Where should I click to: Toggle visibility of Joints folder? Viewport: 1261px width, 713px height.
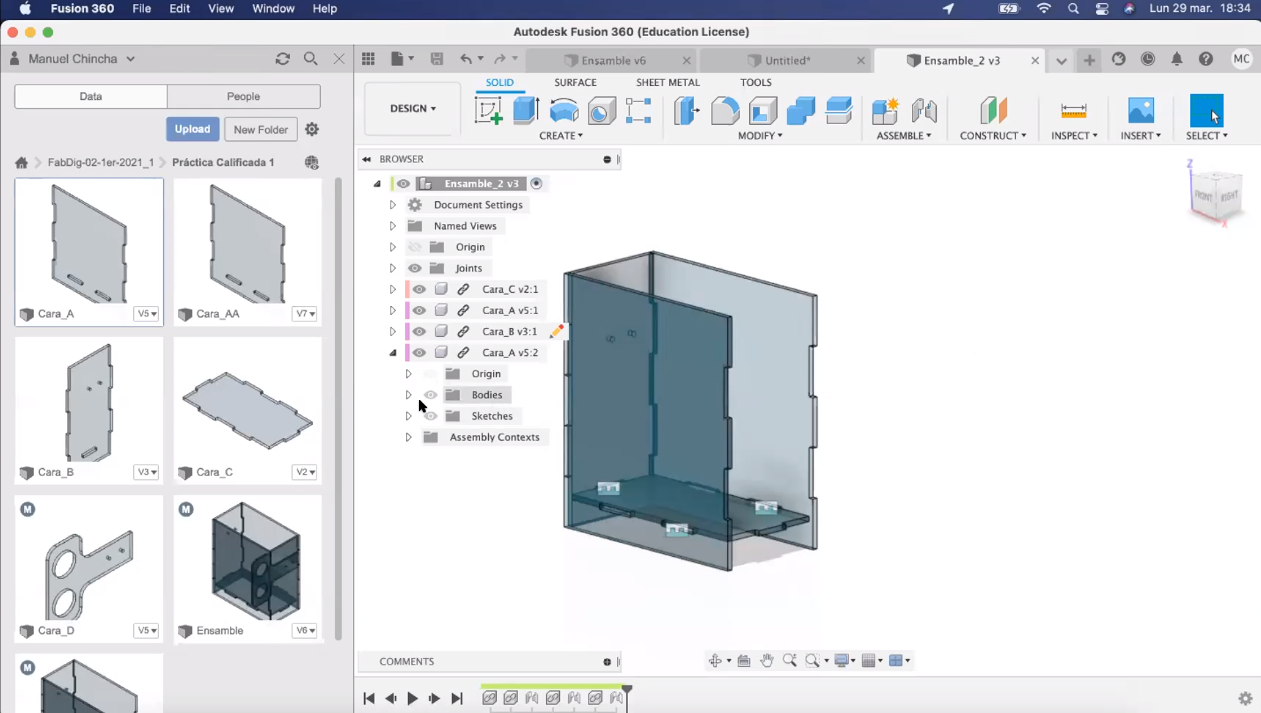415,268
